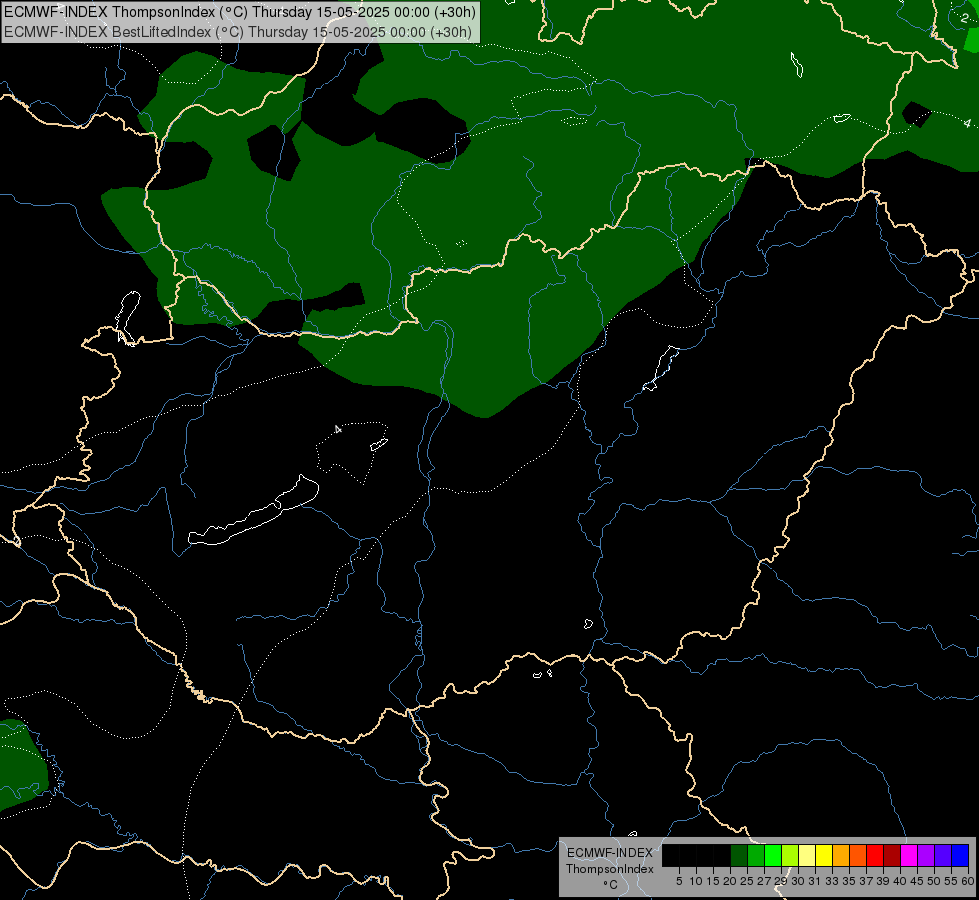Click the legend scale value "20"
Viewport: 979px width, 900px height.
pyautogui.click(x=730, y=881)
